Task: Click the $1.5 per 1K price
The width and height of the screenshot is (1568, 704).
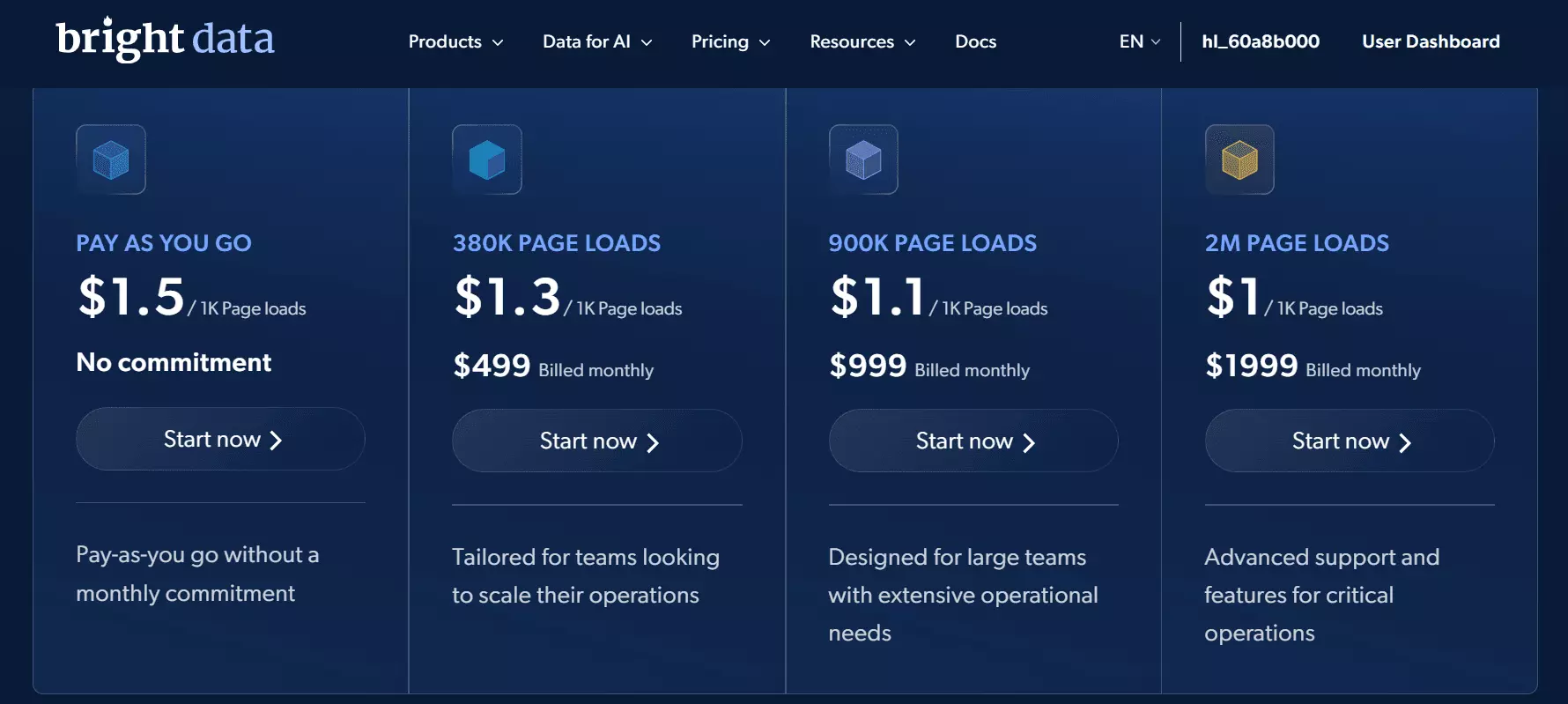Action: pyautogui.click(x=191, y=297)
